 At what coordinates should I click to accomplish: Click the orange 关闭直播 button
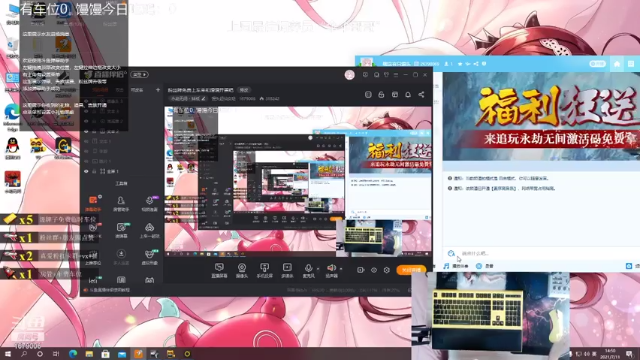[x=411, y=270]
